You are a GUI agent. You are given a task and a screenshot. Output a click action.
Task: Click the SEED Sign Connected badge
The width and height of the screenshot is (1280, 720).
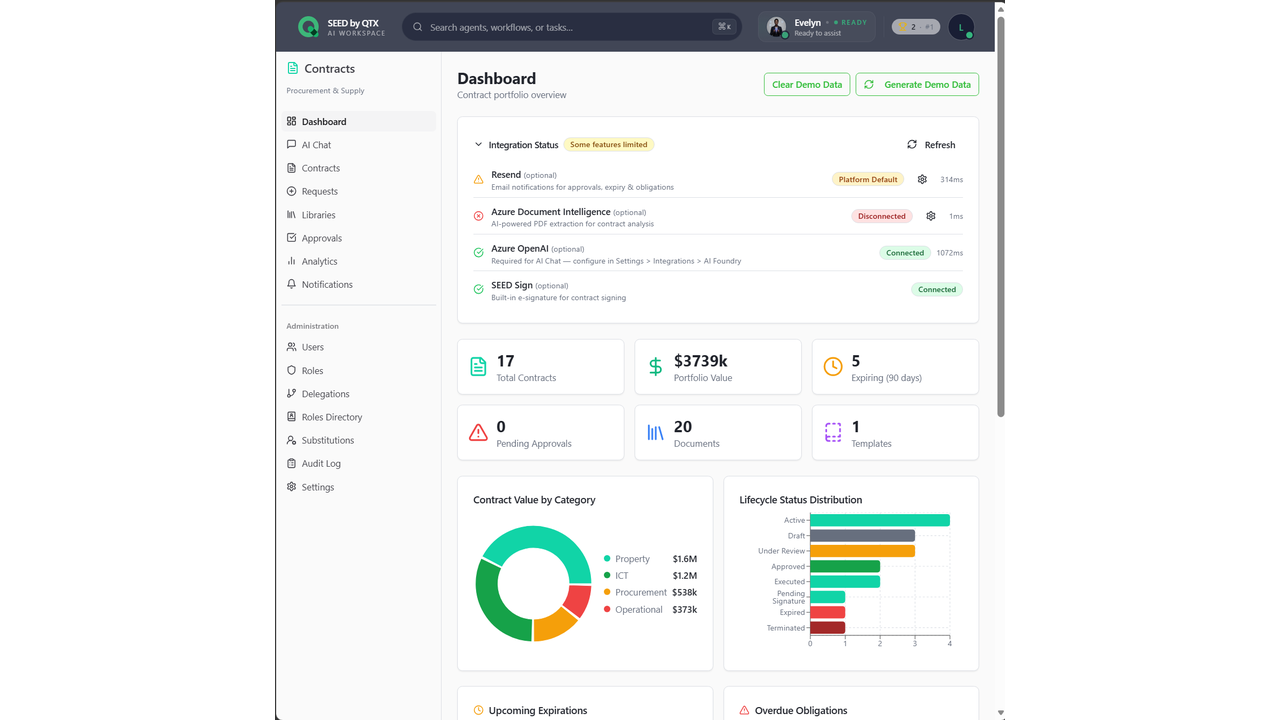coord(937,289)
